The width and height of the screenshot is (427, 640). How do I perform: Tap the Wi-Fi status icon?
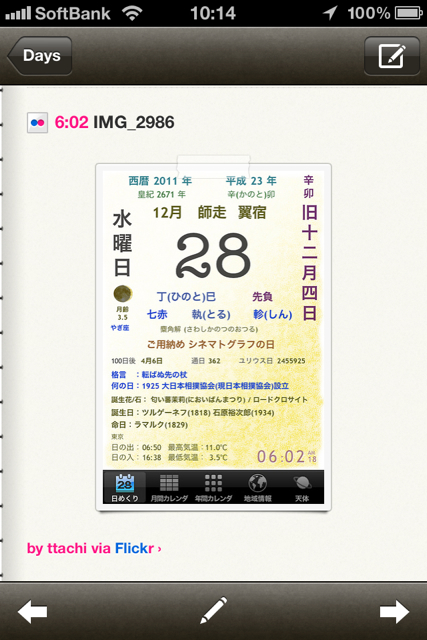(132, 13)
